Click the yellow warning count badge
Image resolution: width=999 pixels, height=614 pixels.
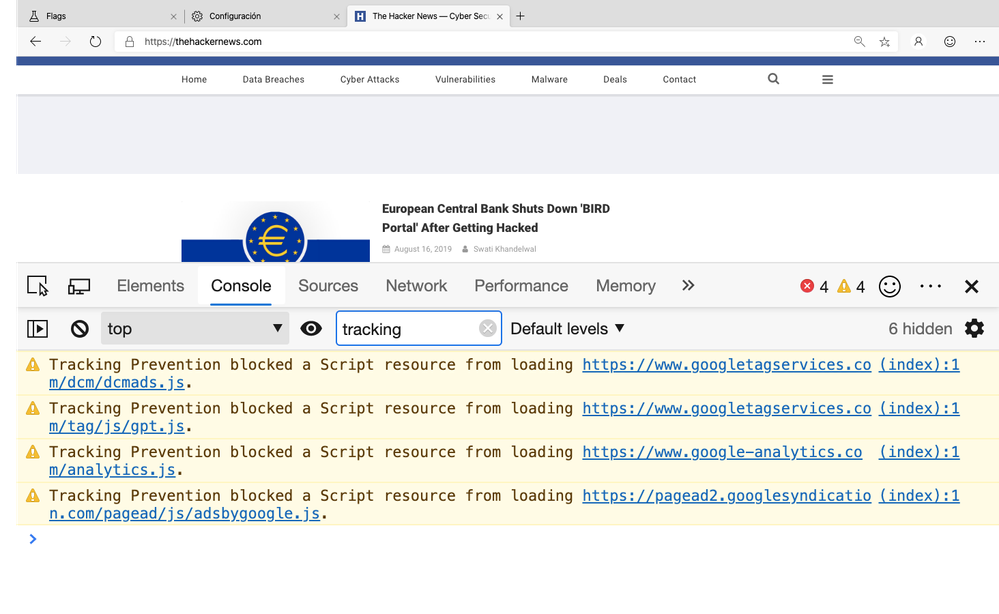pos(851,287)
